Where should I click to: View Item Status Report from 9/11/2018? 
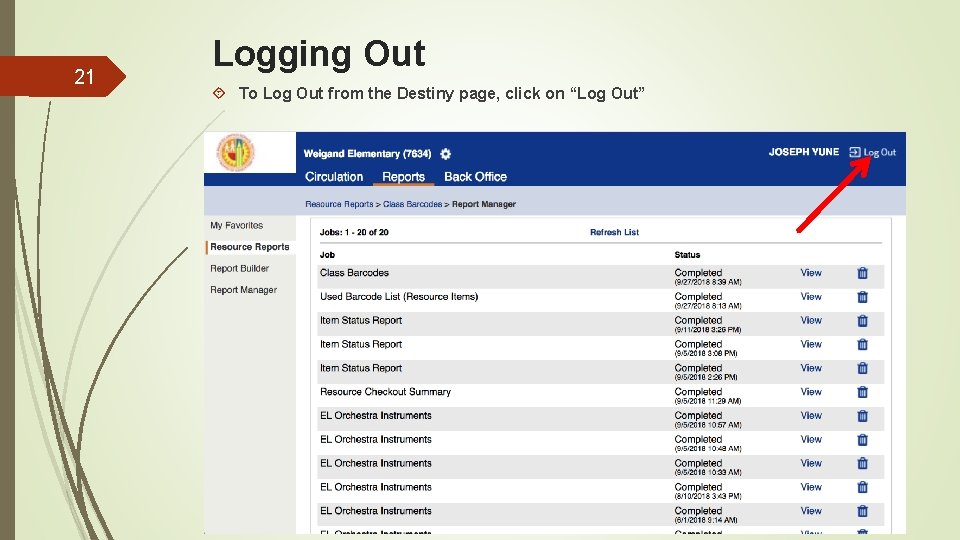point(811,321)
